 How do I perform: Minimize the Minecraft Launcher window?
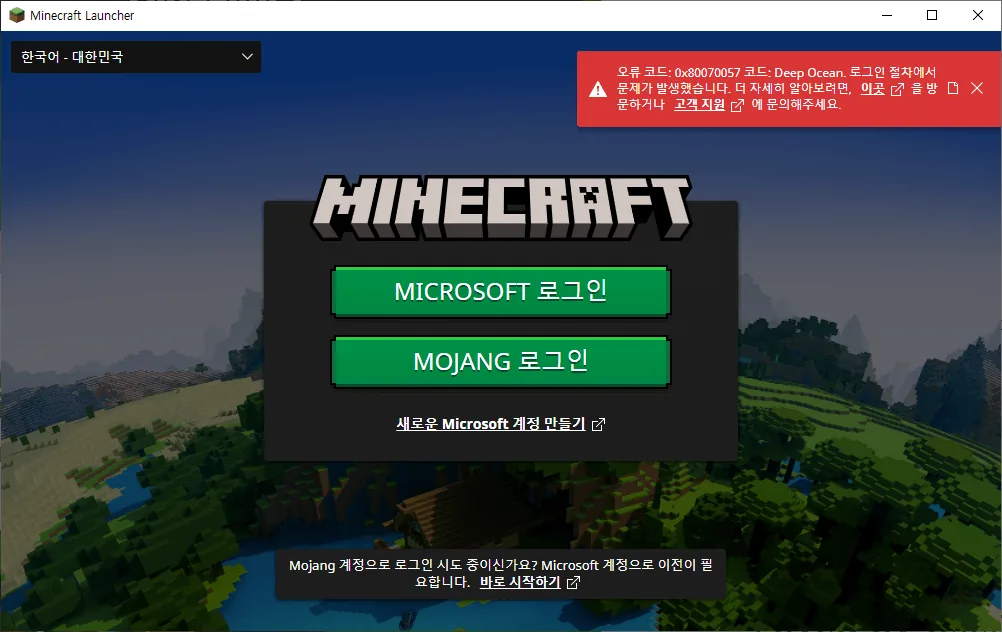coord(887,15)
